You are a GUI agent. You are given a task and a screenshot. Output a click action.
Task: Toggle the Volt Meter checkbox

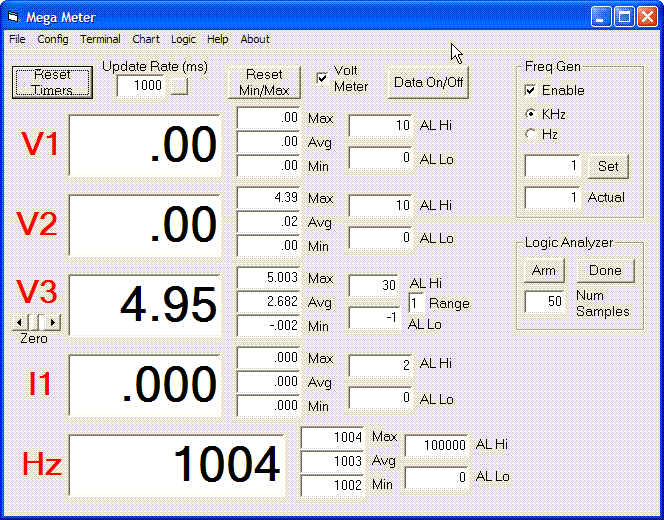coord(323,78)
